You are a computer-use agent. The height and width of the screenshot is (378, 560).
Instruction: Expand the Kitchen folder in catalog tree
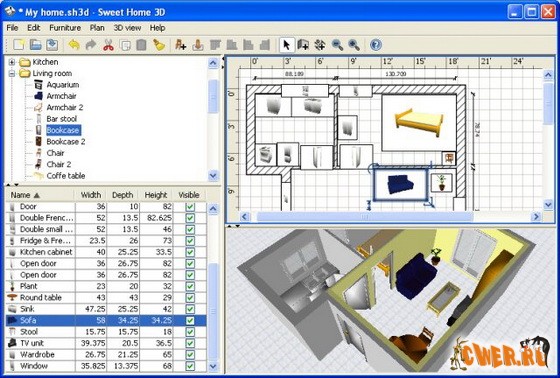click(12, 62)
